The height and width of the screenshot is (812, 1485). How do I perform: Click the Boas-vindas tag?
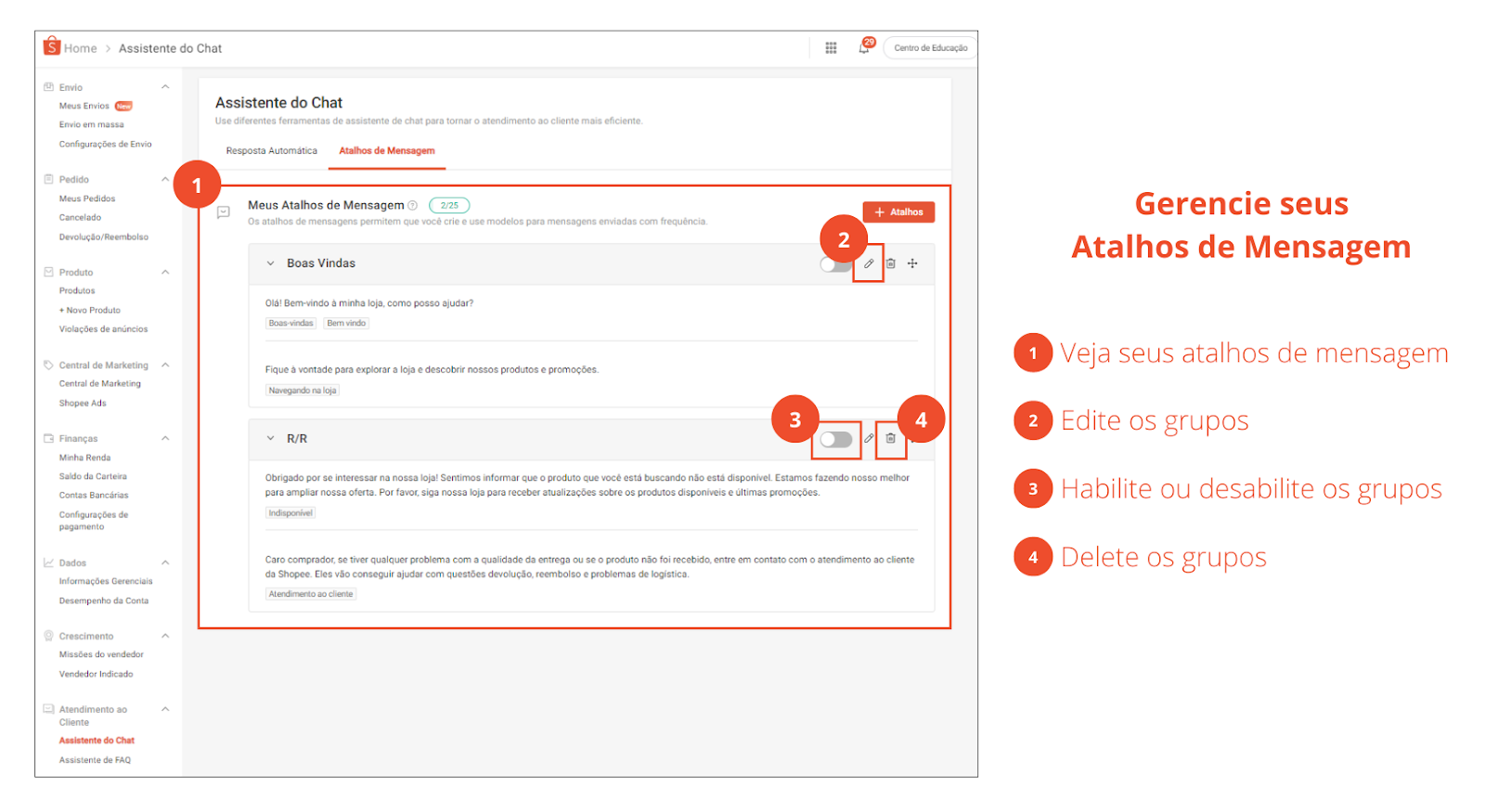click(291, 323)
